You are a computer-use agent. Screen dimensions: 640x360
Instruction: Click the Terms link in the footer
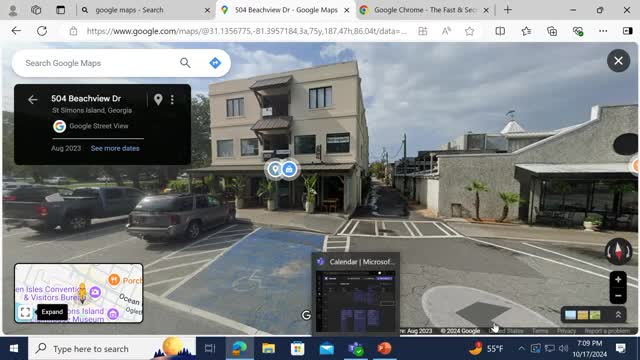540,331
